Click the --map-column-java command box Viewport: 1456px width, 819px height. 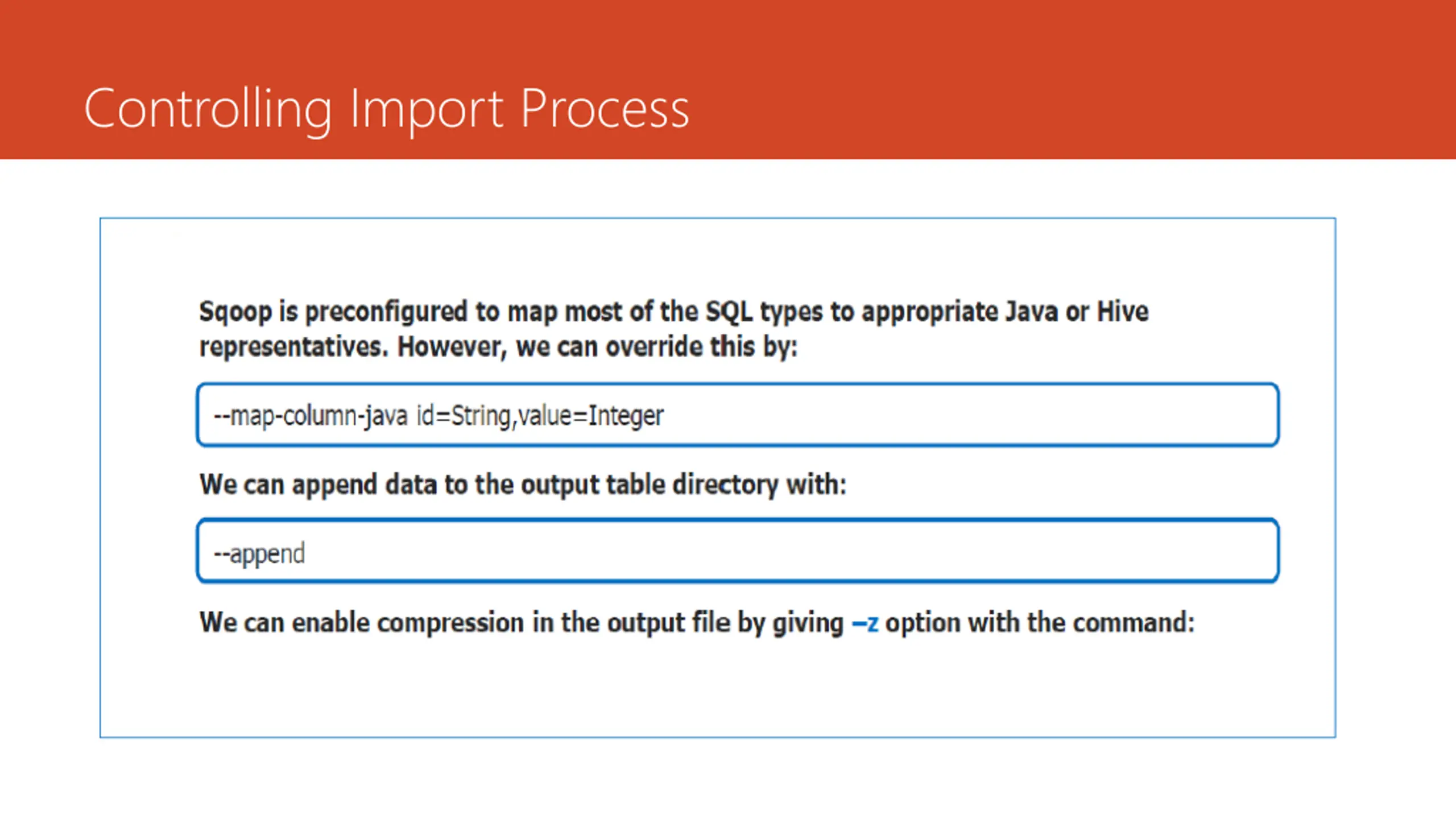pyautogui.click(x=738, y=415)
